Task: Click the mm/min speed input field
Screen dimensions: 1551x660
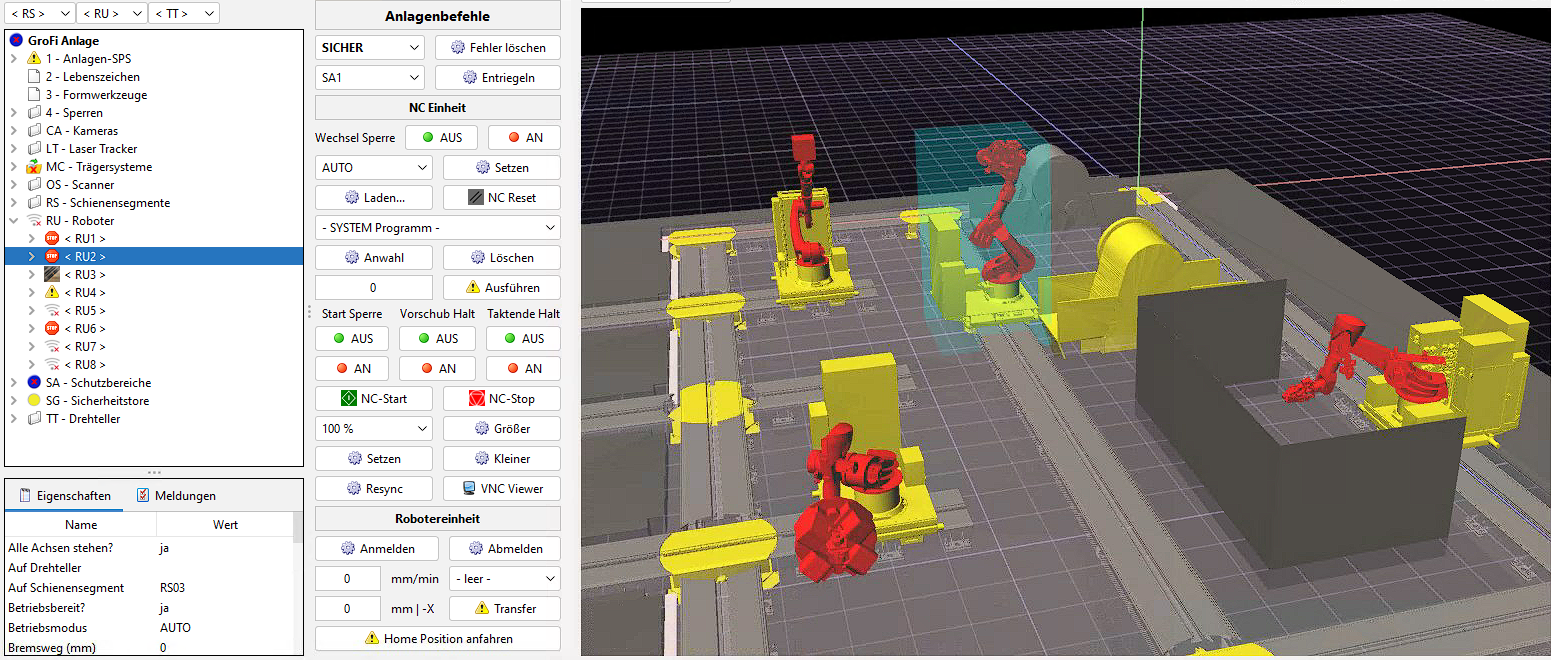Action: pos(347,579)
